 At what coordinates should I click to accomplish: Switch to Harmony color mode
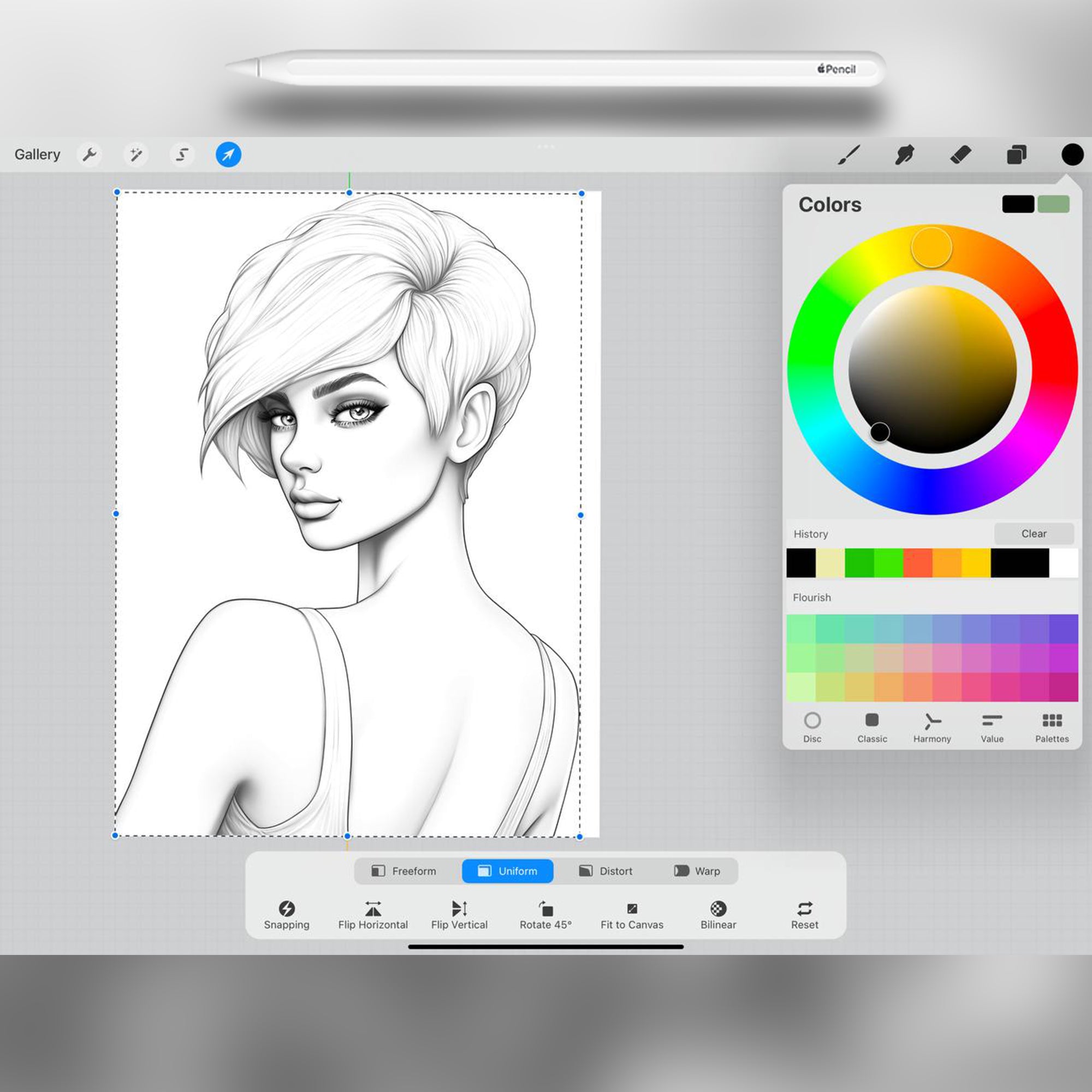(x=932, y=728)
